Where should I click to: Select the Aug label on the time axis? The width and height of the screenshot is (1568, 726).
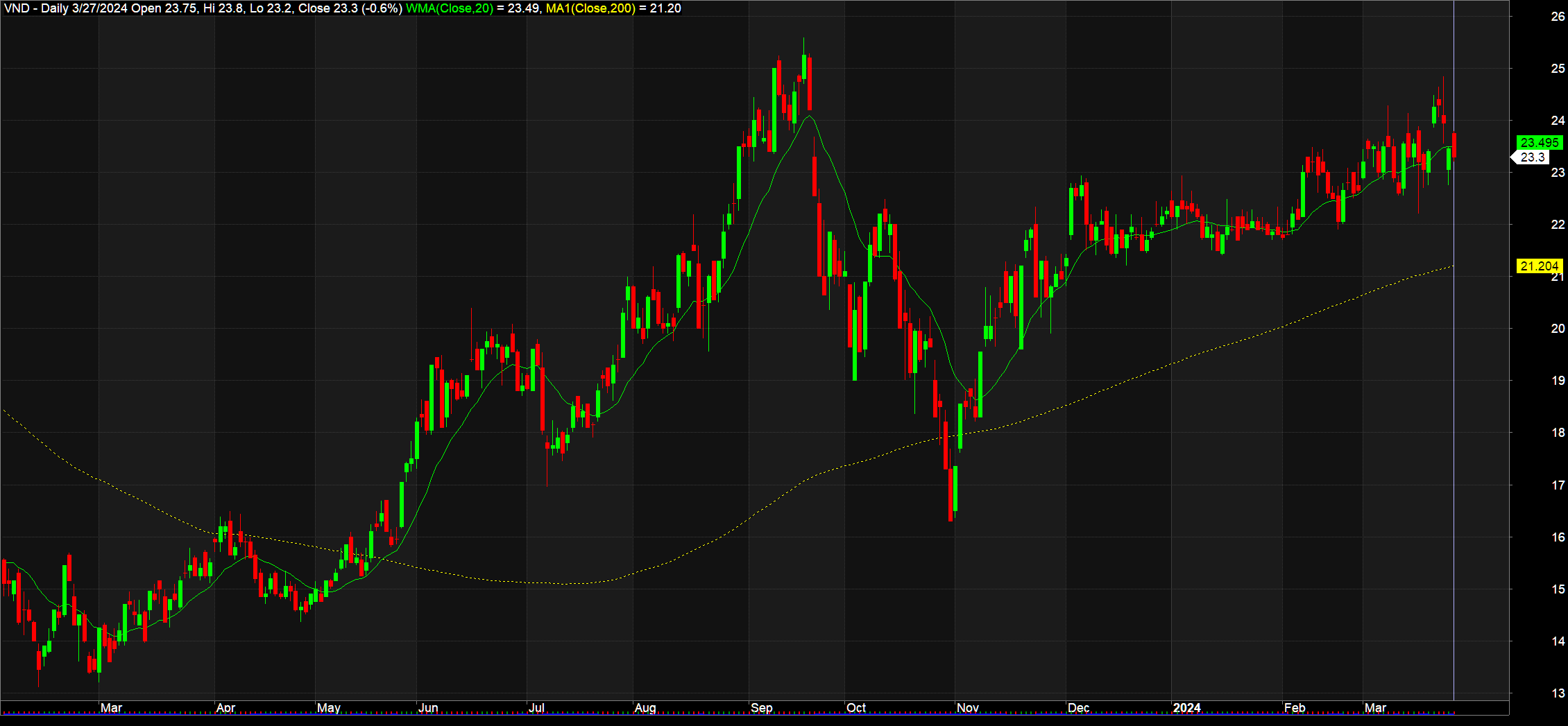(x=645, y=708)
